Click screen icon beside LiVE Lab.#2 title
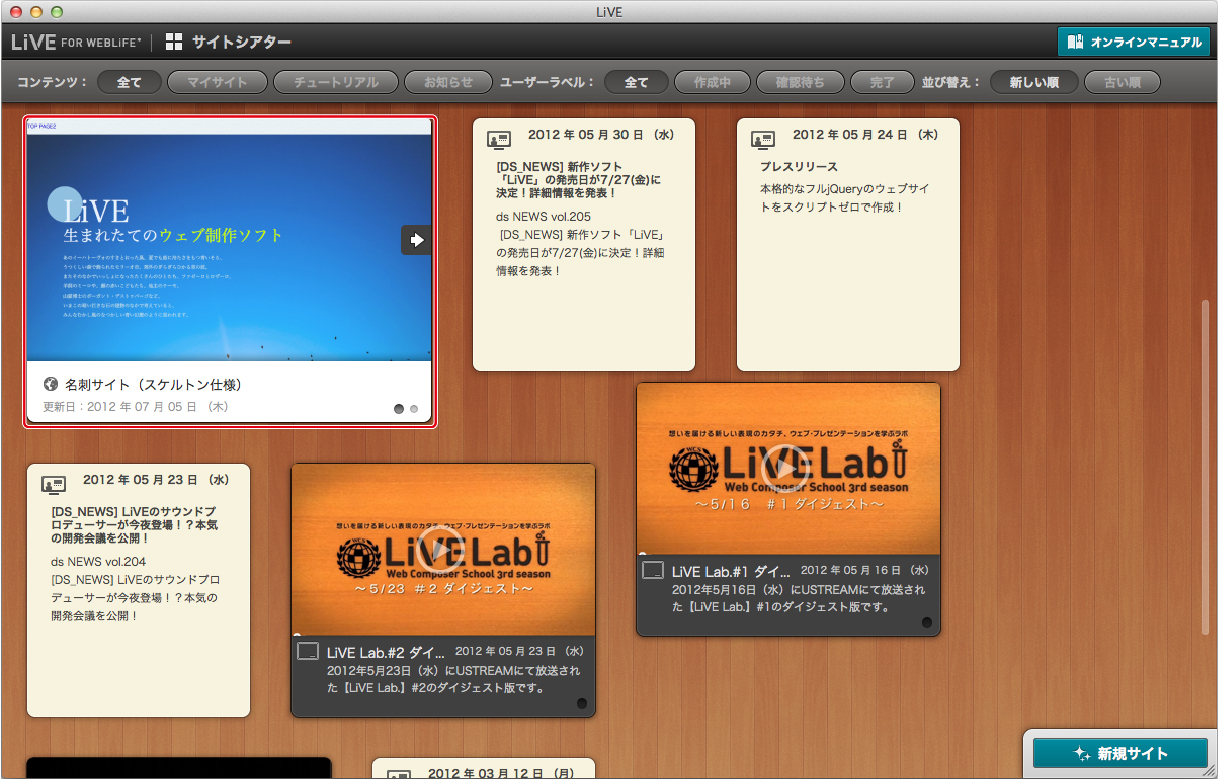The width and height of the screenshot is (1218, 780). click(x=308, y=652)
